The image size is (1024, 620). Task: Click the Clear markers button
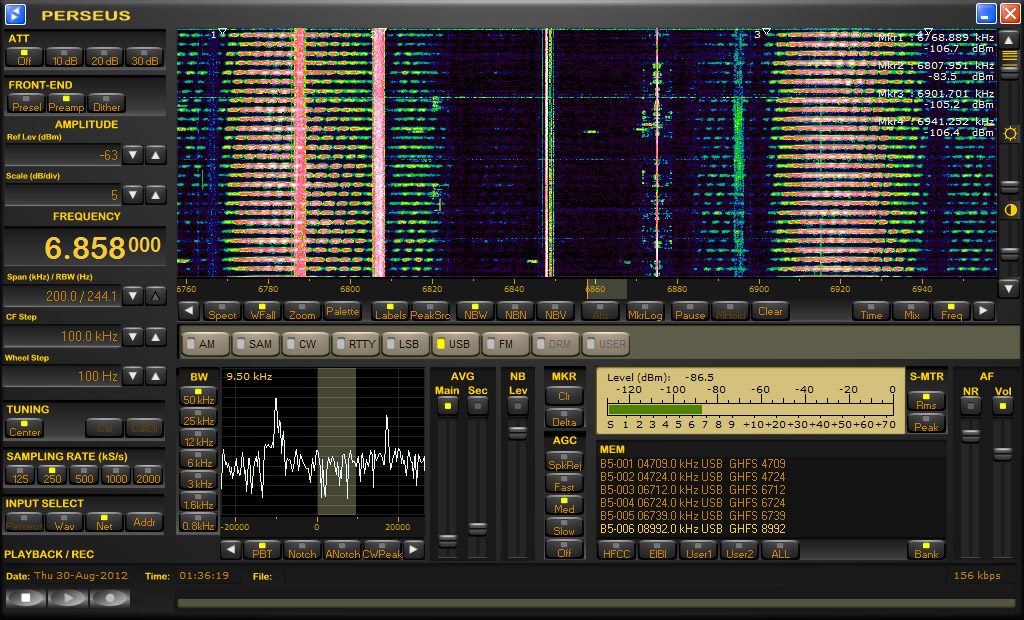point(770,311)
